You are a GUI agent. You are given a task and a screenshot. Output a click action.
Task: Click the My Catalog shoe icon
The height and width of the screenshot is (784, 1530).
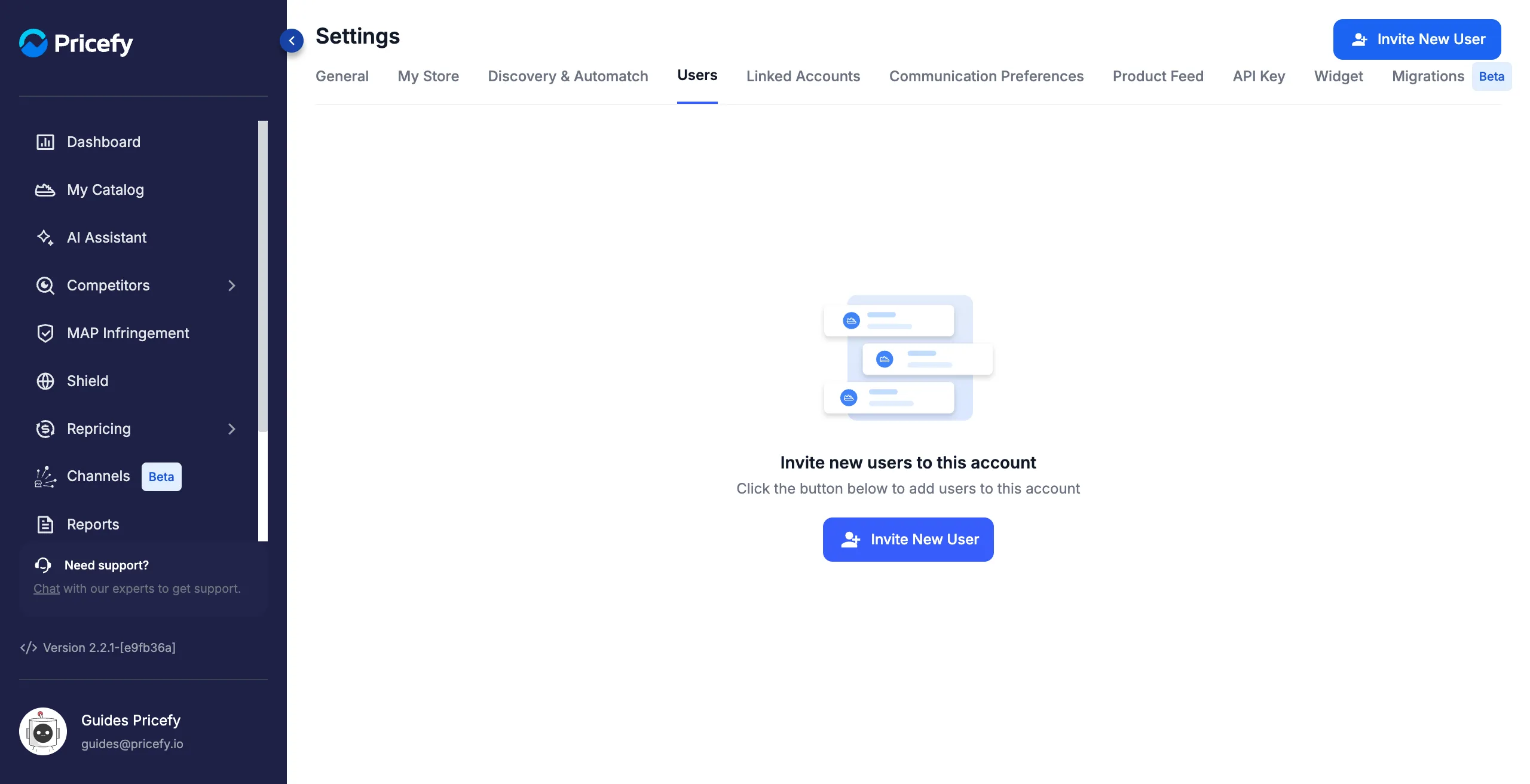(x=45, y=190)
